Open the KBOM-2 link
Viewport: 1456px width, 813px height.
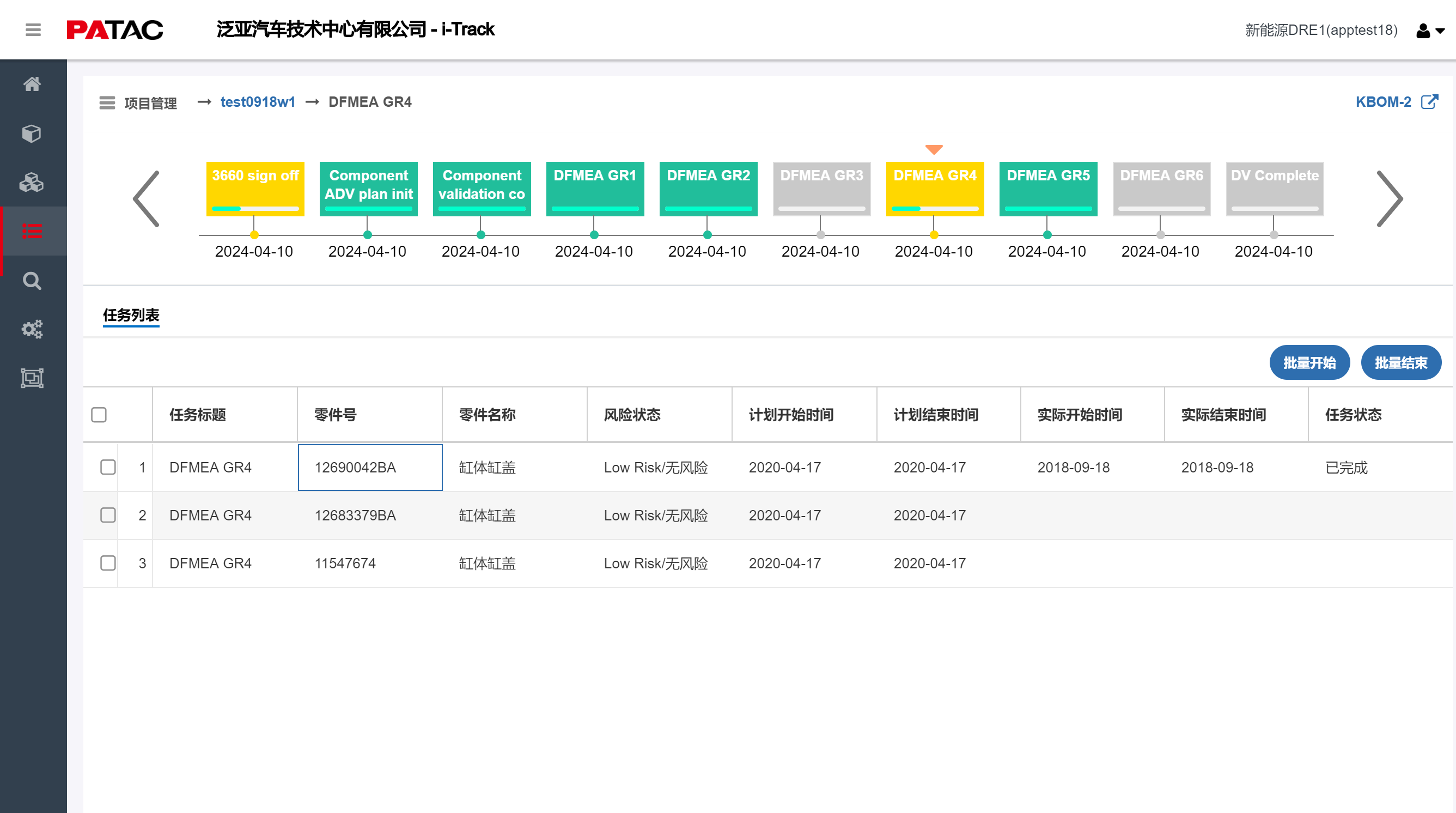(1383, 102)
